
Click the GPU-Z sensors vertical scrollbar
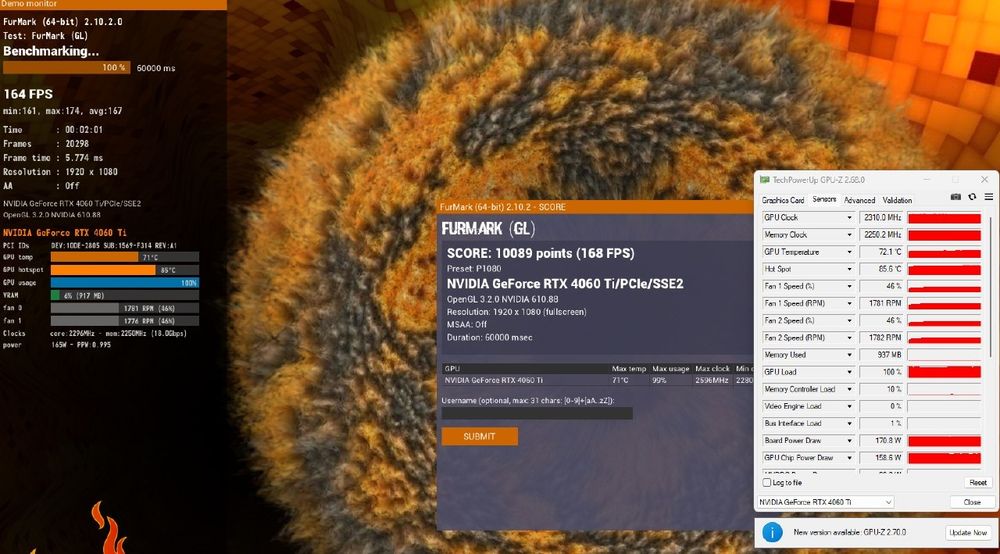[990, 287]
